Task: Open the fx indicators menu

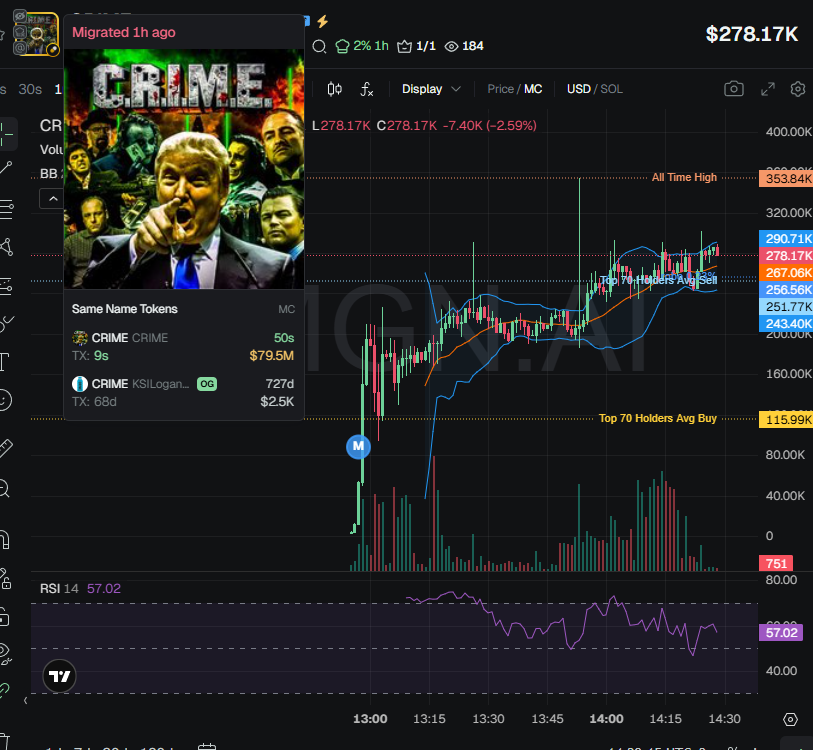Action: point(367,89)
